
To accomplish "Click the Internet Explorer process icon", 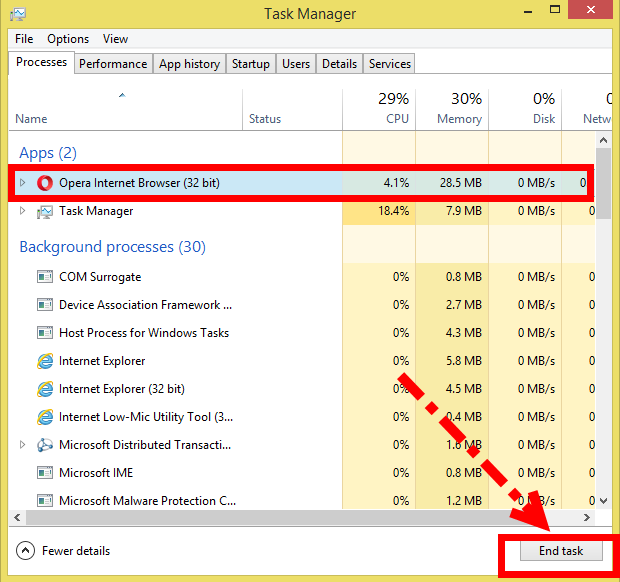I will tap(45, 361).
